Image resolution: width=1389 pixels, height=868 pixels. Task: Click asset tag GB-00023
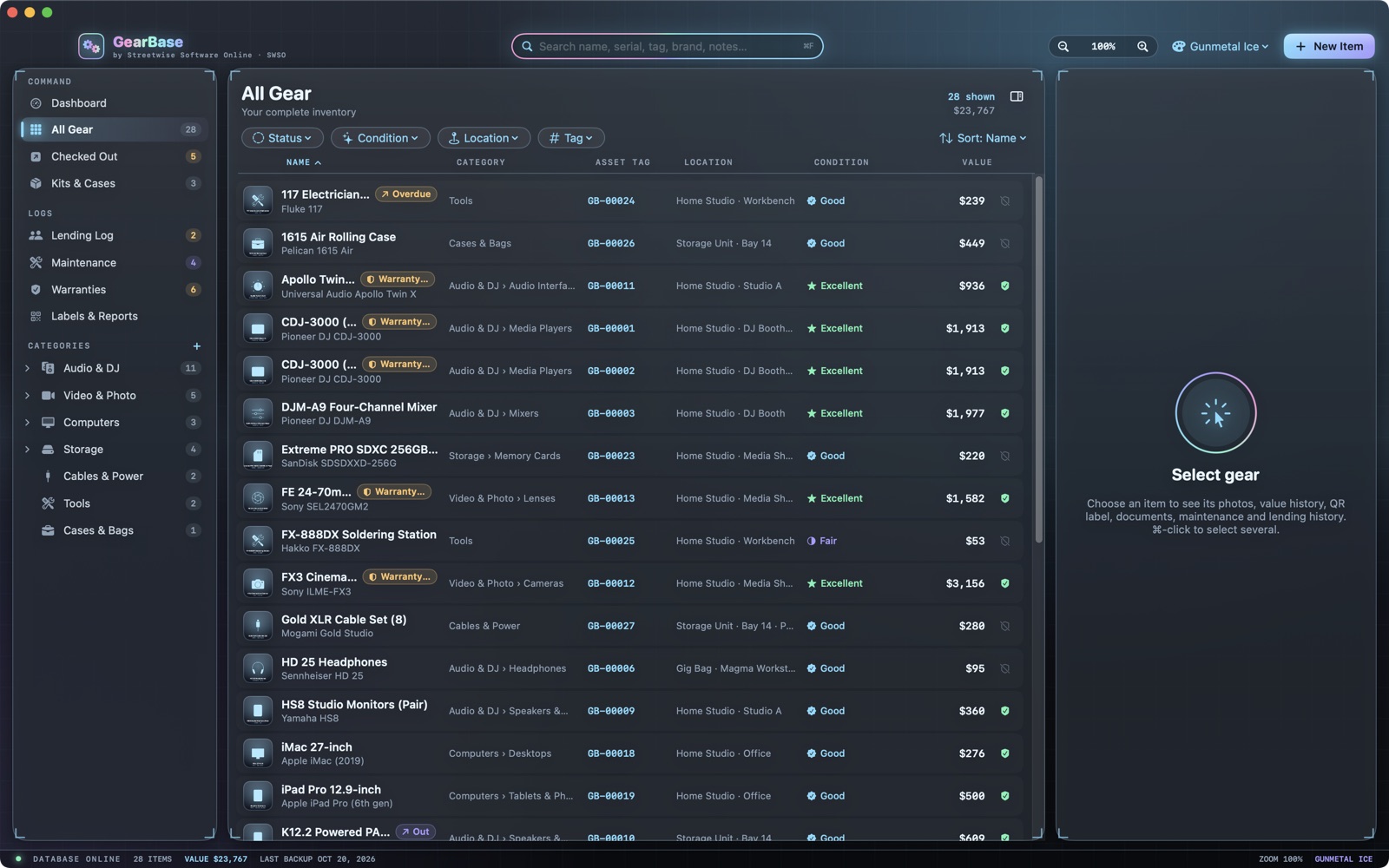[610, 456]
